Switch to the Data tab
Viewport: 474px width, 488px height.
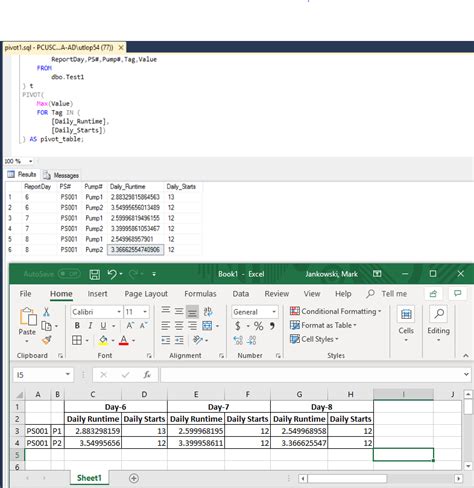point(241,294)
